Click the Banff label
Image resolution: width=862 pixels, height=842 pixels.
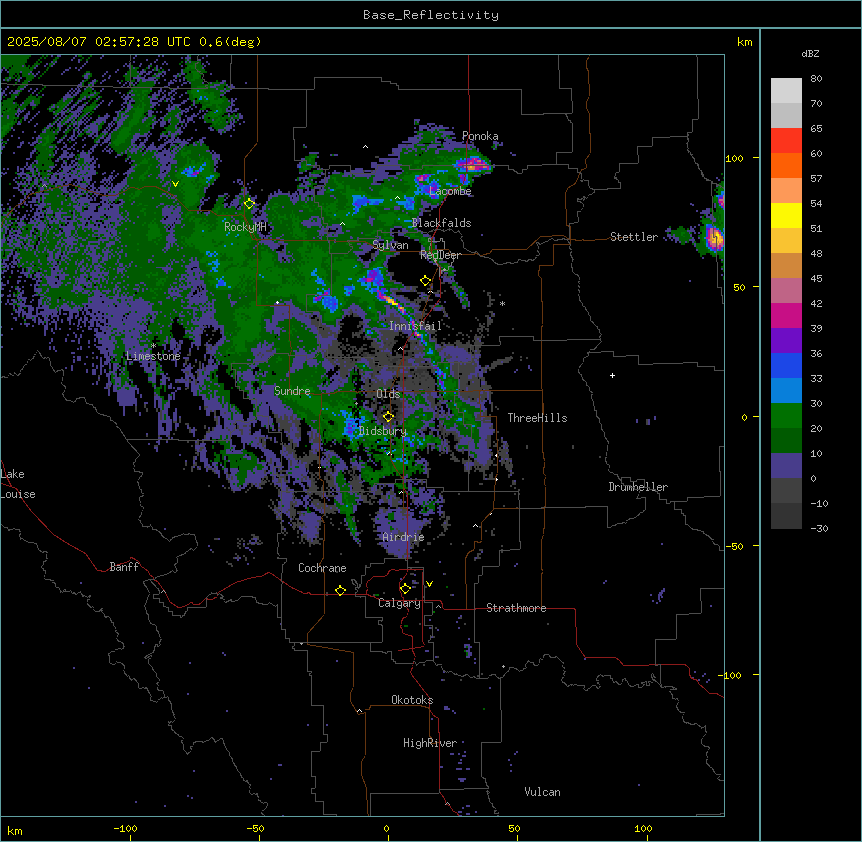(124, 567)
